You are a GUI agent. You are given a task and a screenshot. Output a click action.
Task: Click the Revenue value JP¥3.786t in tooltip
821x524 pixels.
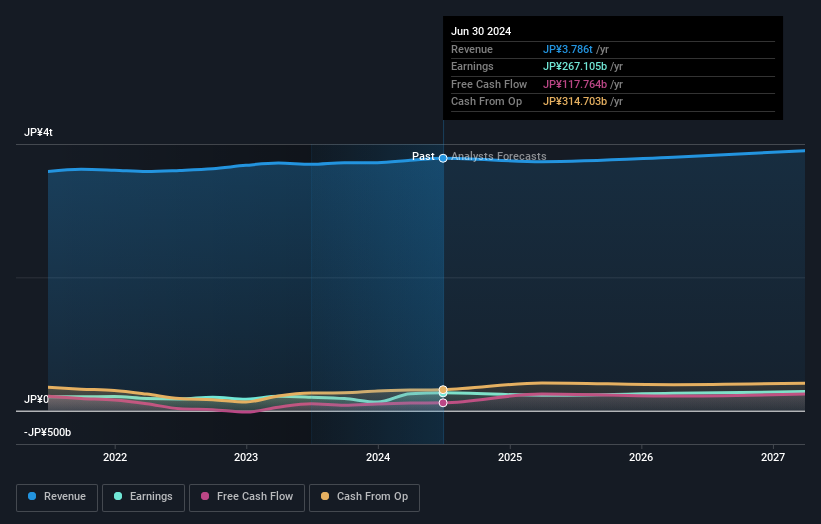tap(568, 49)
